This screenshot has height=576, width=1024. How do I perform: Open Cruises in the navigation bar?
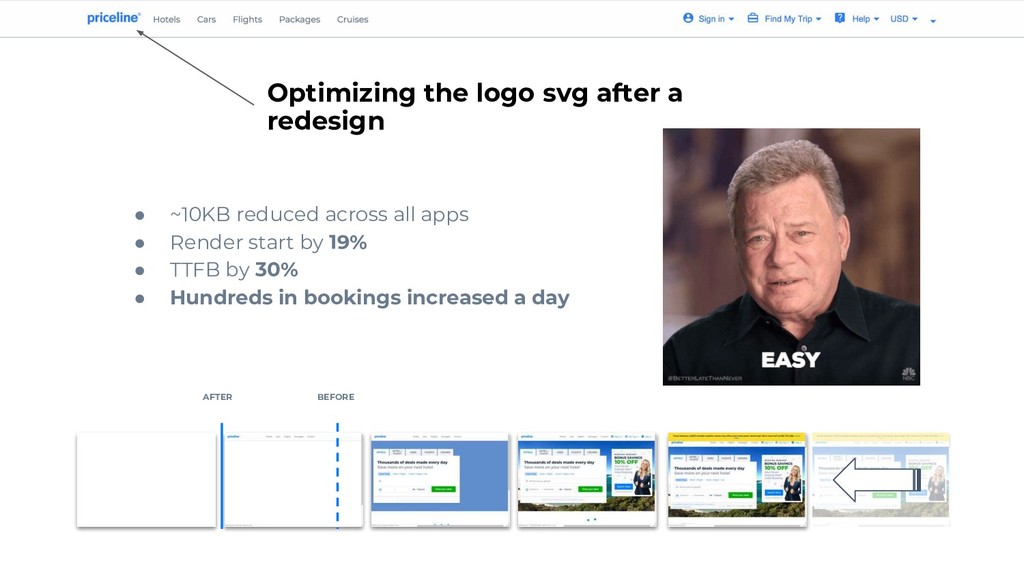coord(353,20)
